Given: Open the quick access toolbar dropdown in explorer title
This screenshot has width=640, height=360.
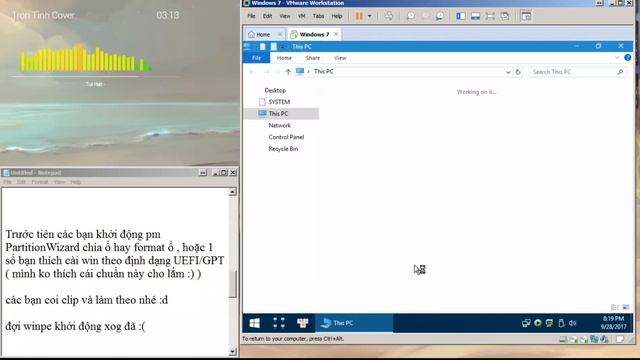Looking at the screenshot, I should coord(282,47).
